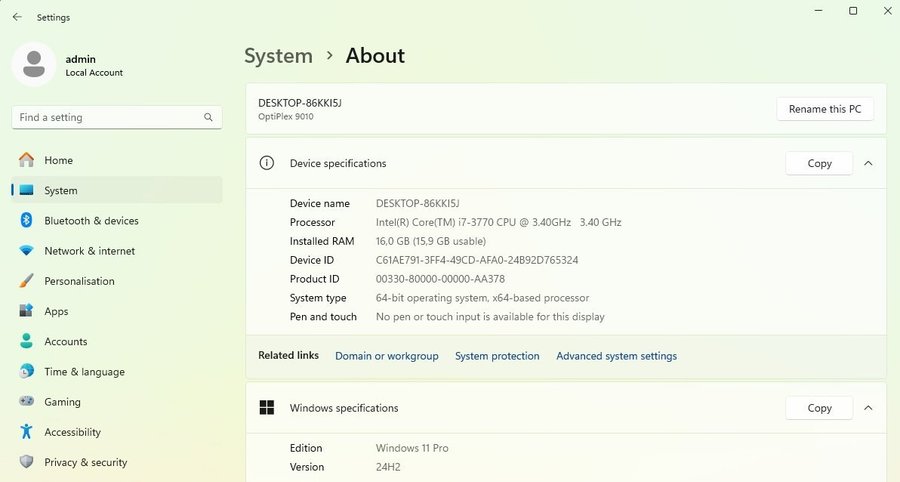Open the Apps sidebar icon

(x=26, y=312)
